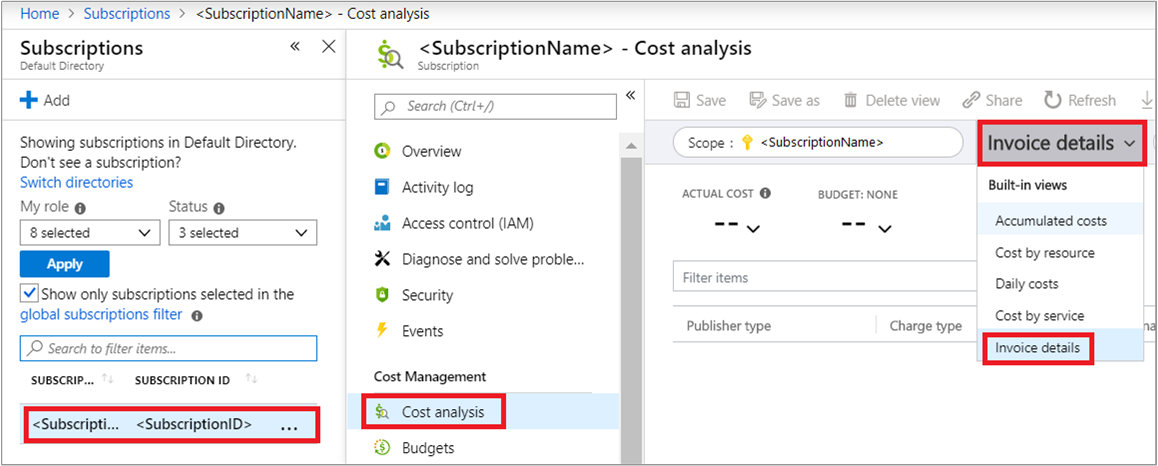The image size is (1158, 466).
Task: Click the Add plus icon
Action: (29, 100)
